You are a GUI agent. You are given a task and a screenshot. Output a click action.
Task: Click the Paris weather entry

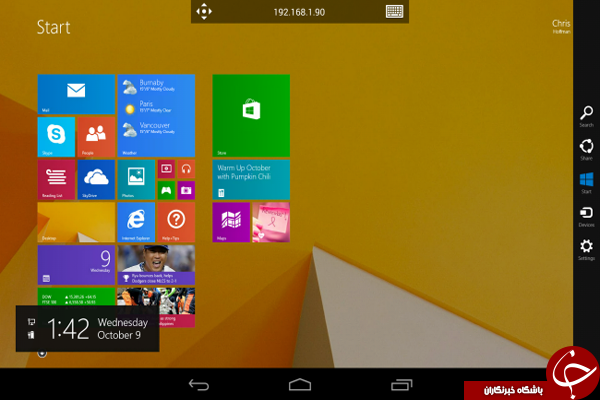coord(148,107)
